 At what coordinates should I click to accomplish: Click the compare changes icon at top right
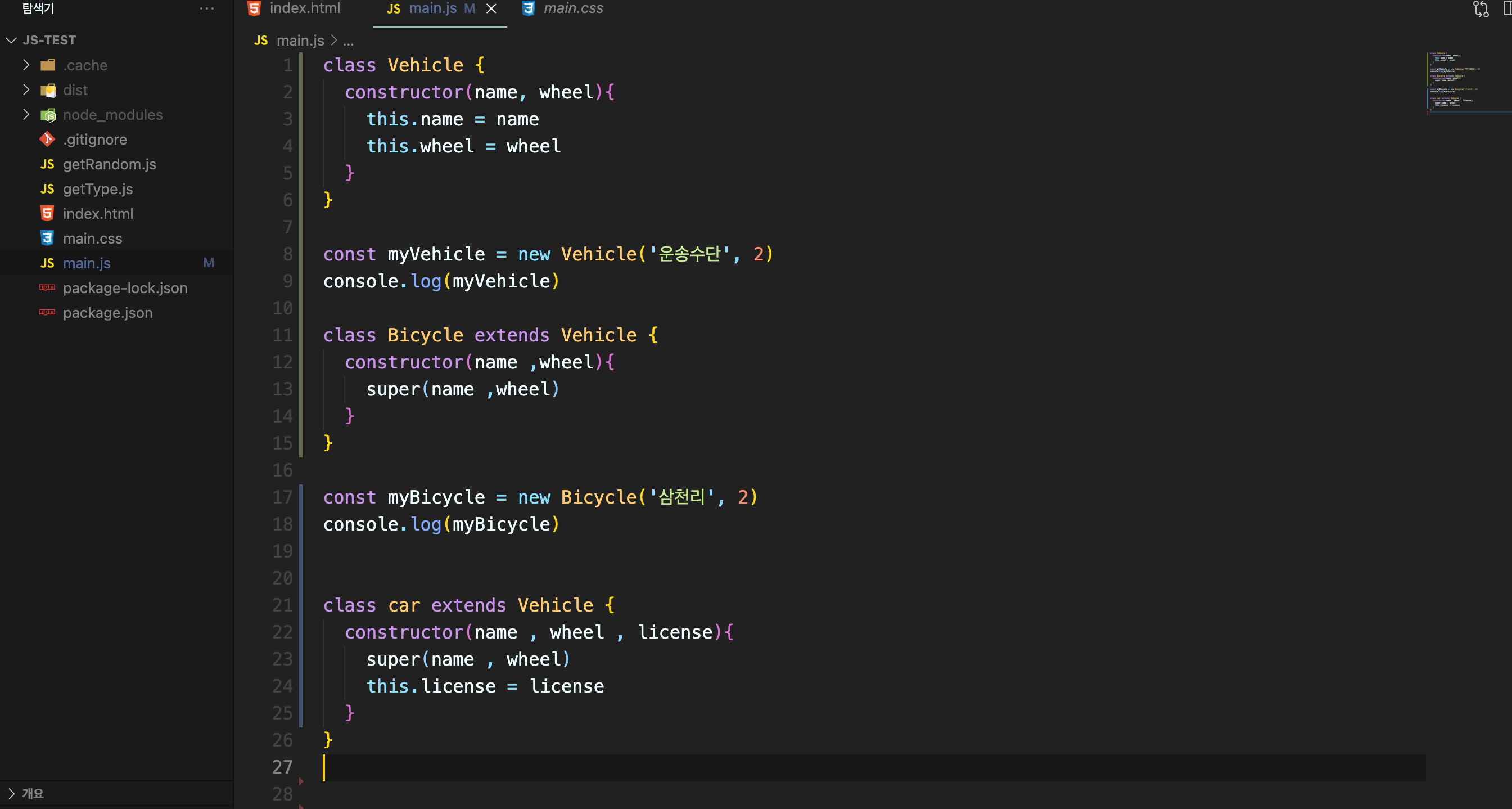(x=1480, y=8)
